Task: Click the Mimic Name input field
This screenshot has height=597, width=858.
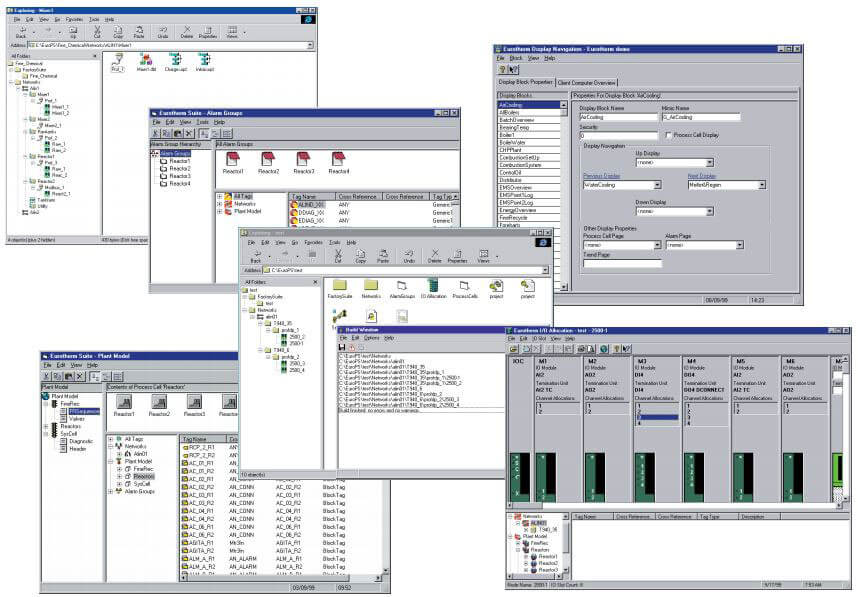Action: [700, 117]
